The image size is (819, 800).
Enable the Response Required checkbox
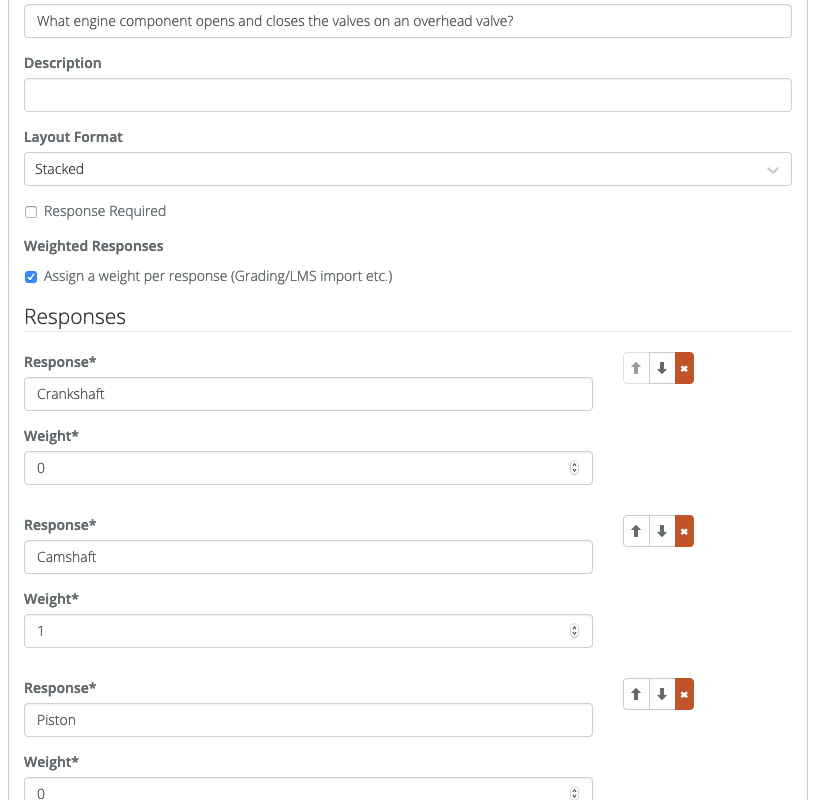tap(30, 211)
